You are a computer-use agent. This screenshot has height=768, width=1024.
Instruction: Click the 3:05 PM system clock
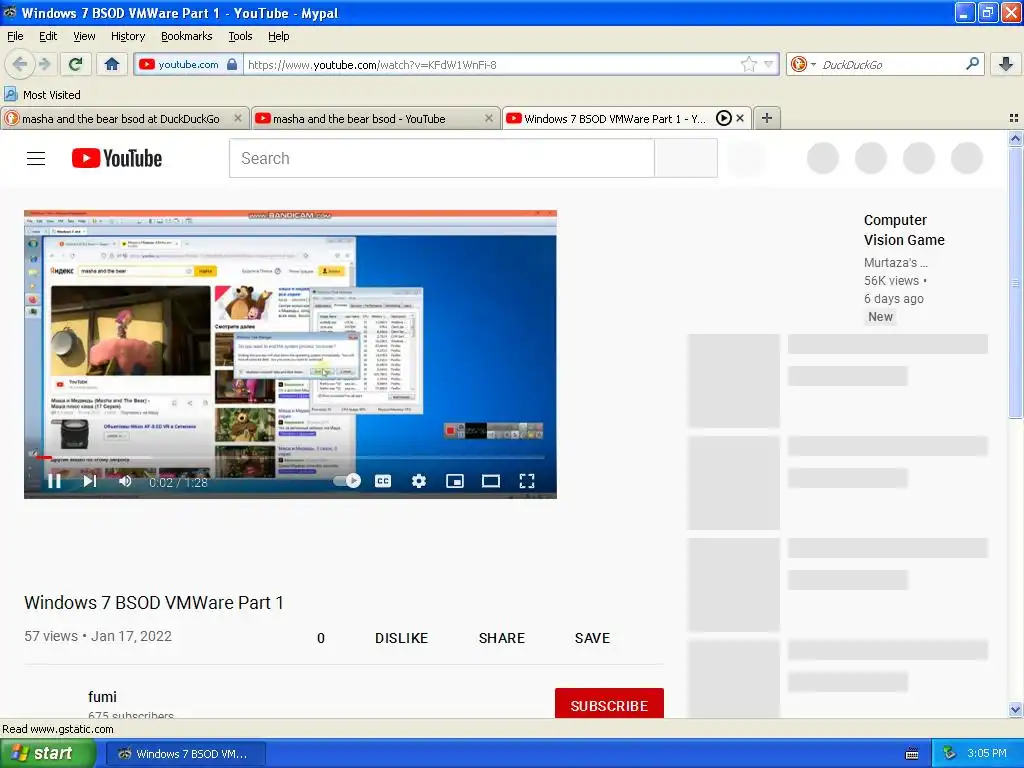[x=987, y=754]
